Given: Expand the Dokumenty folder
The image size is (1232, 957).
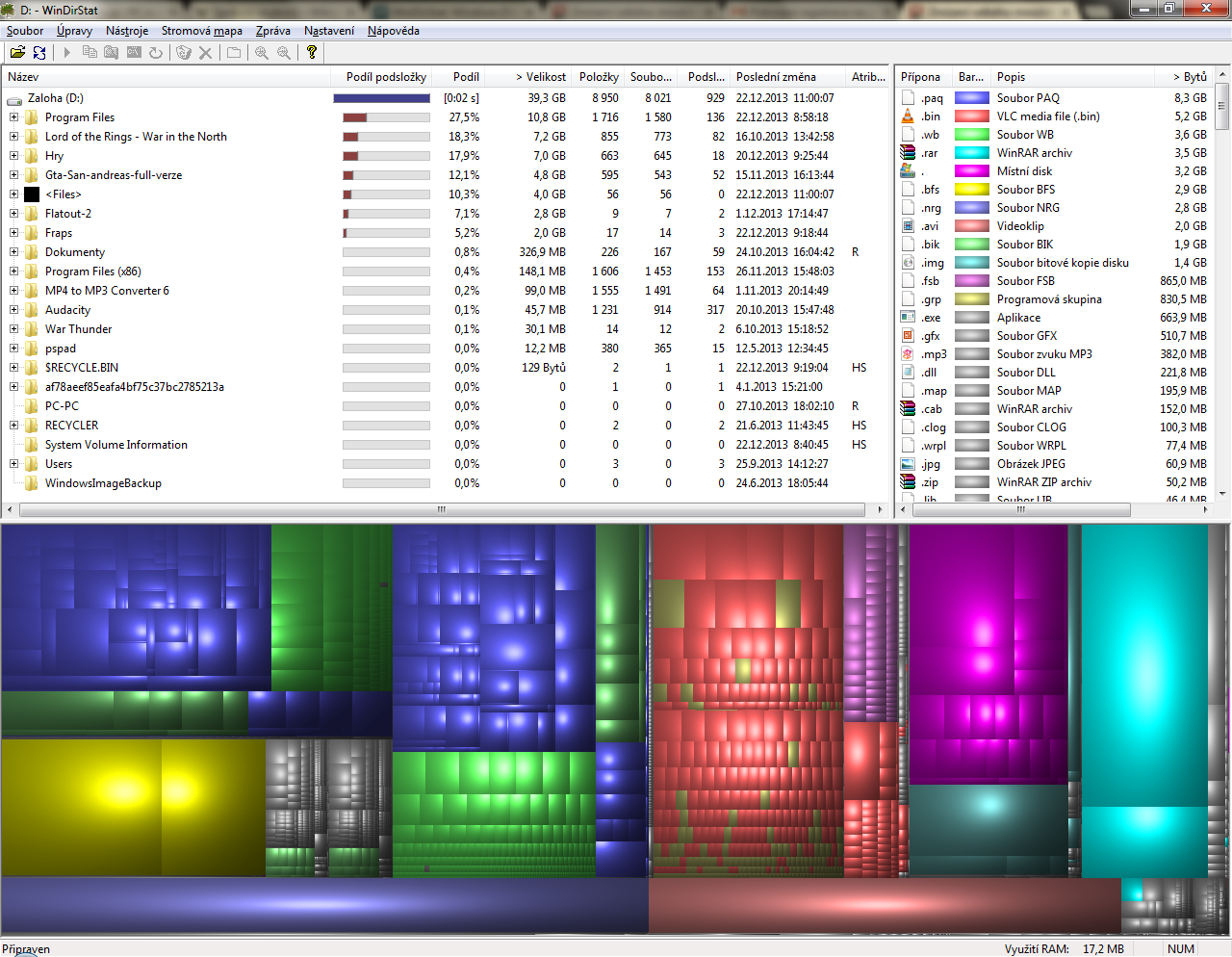Looking at the screenshot, I should click(13, 252).
